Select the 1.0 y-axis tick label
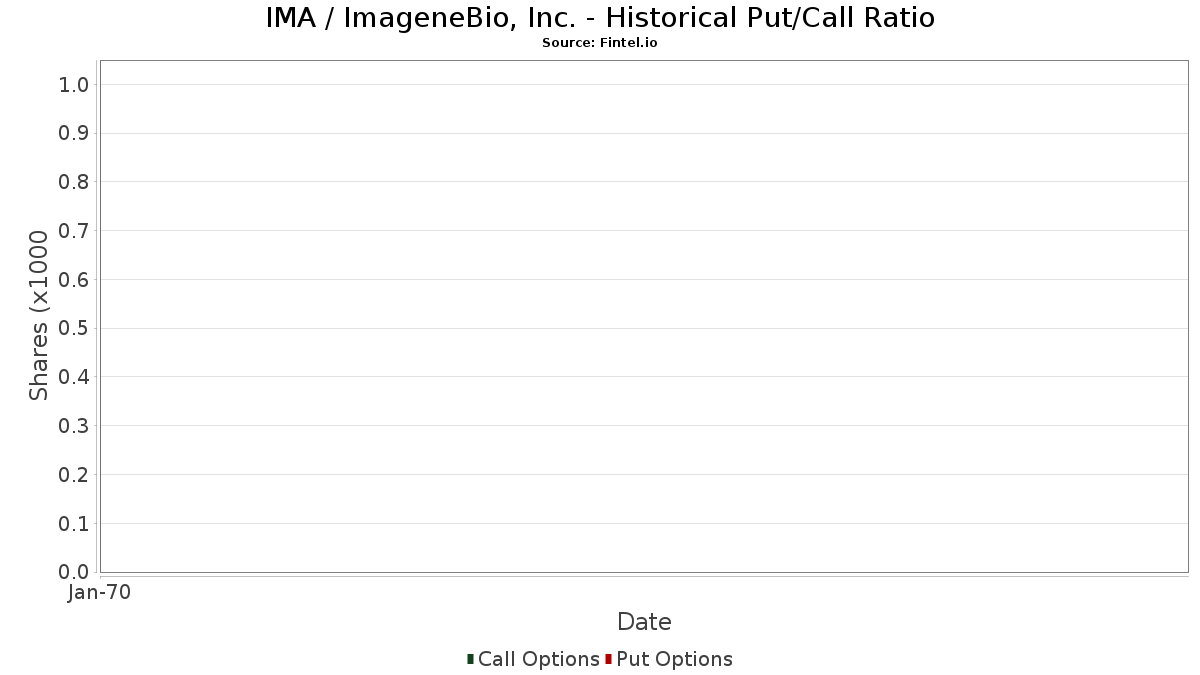Screen dimensions: 1200x675 pos(74,84)
